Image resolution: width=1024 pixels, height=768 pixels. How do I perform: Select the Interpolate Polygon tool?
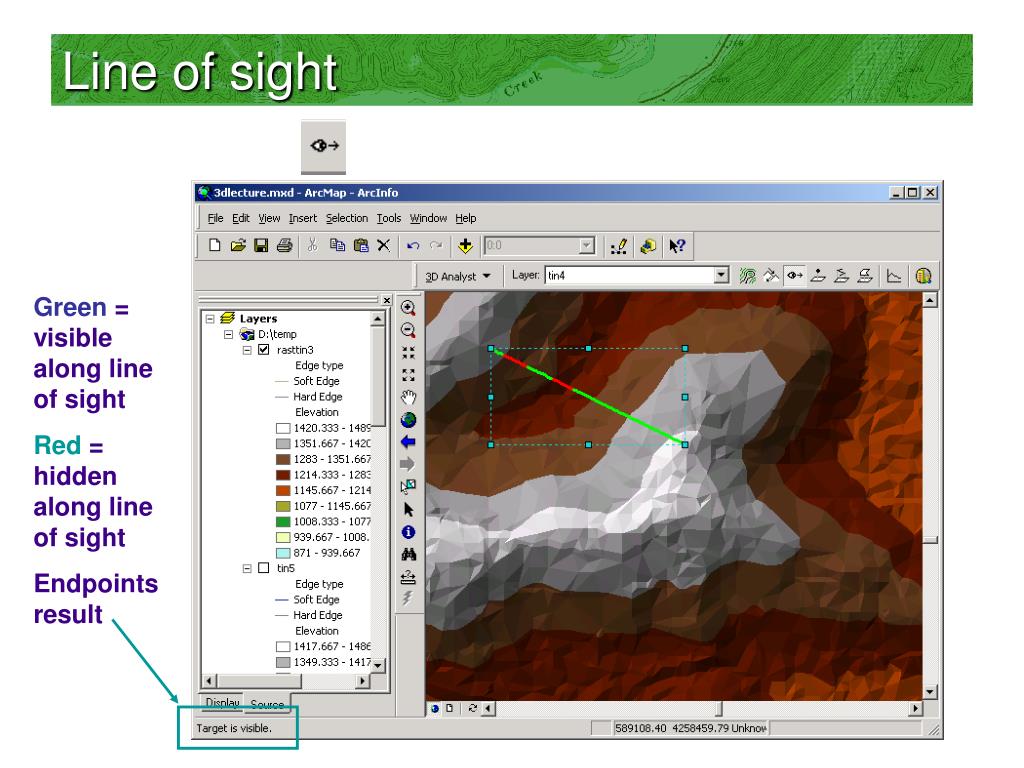(865, 276)
